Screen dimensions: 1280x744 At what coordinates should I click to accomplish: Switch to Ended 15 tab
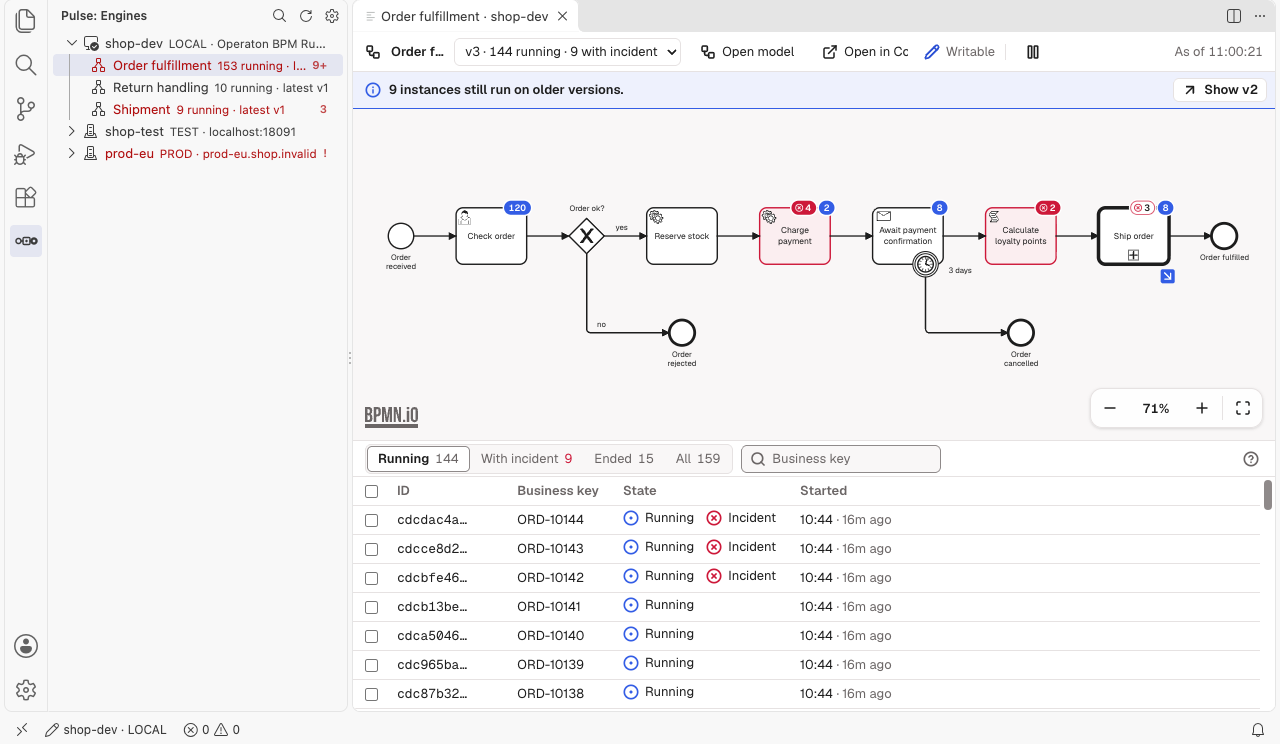624,459
